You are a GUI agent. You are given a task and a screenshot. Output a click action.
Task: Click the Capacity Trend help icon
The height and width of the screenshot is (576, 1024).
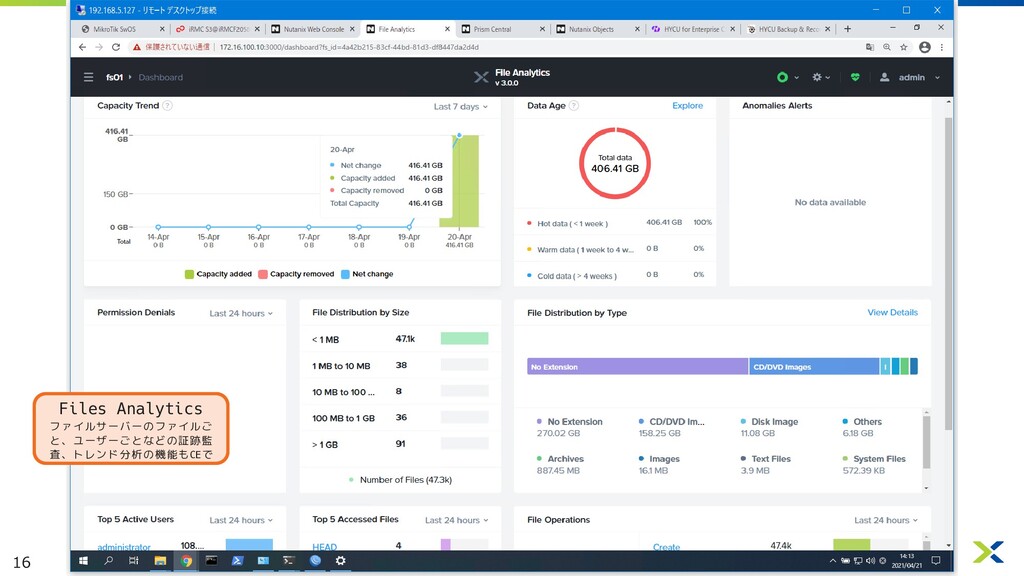pos(167,106)
